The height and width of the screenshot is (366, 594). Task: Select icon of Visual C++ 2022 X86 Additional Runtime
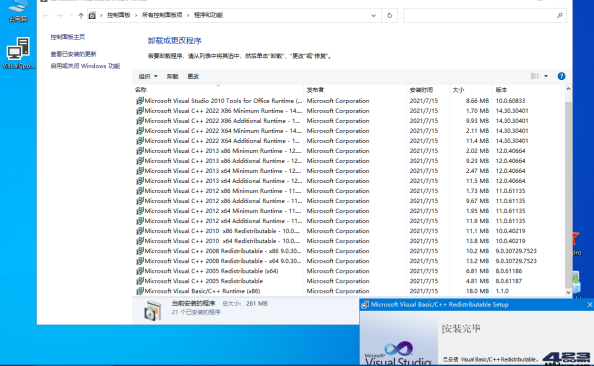click(x=140, y=121)
